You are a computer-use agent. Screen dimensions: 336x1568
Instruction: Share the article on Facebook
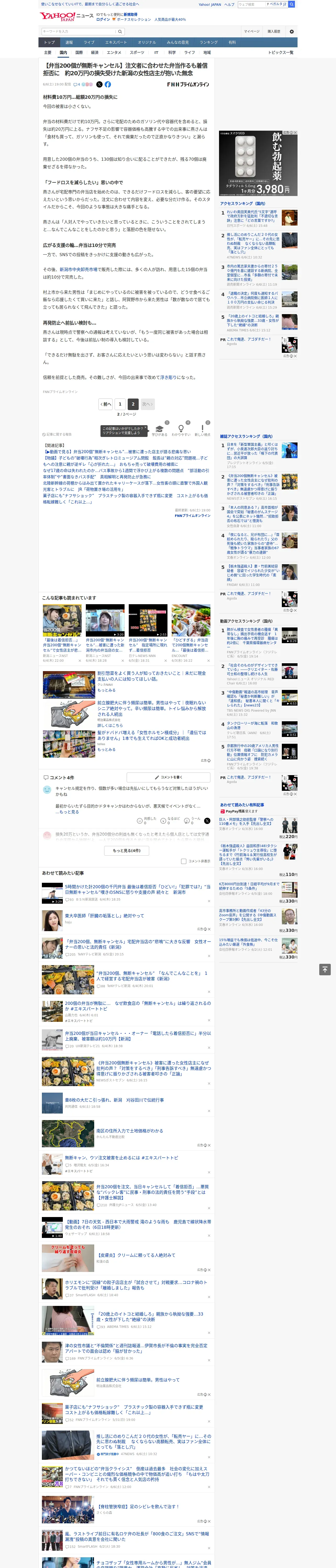[108, 85]
